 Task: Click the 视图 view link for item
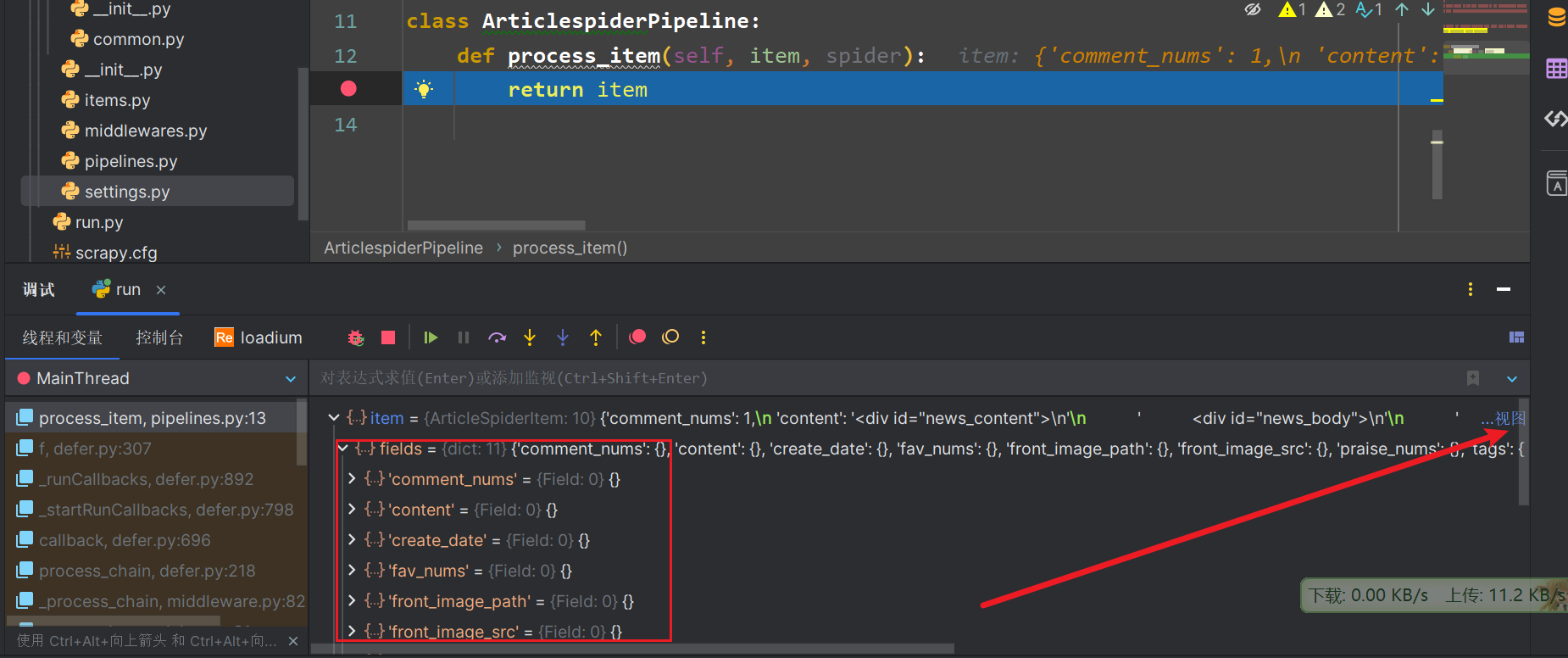pos(1504,418)
